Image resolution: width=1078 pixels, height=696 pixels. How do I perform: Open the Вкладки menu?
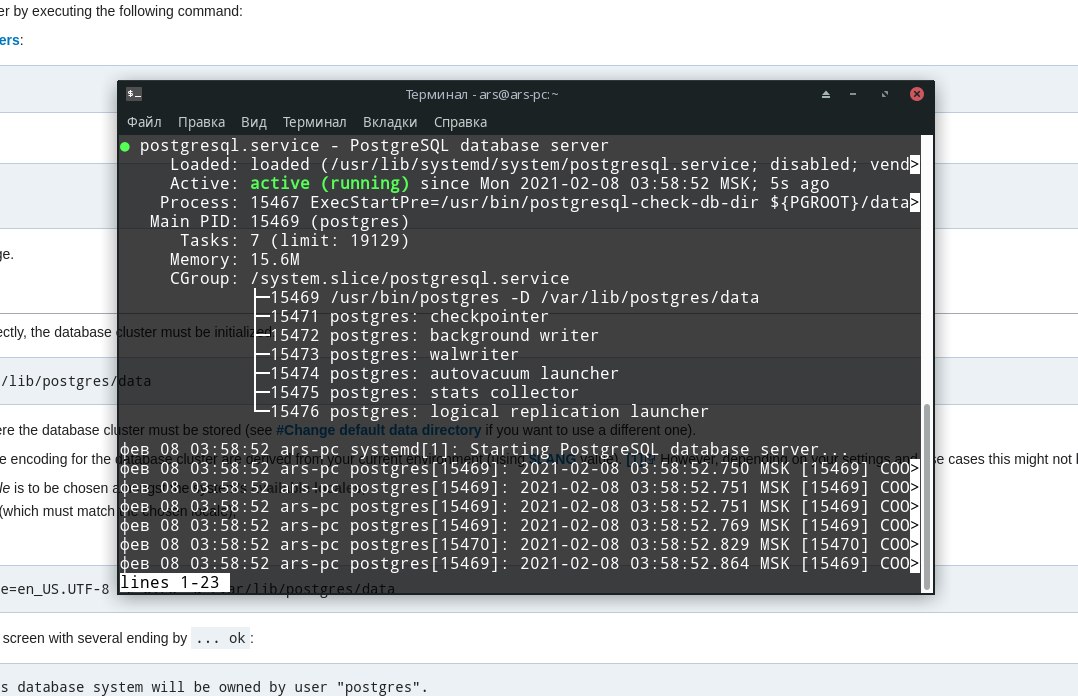pos(390,122)
